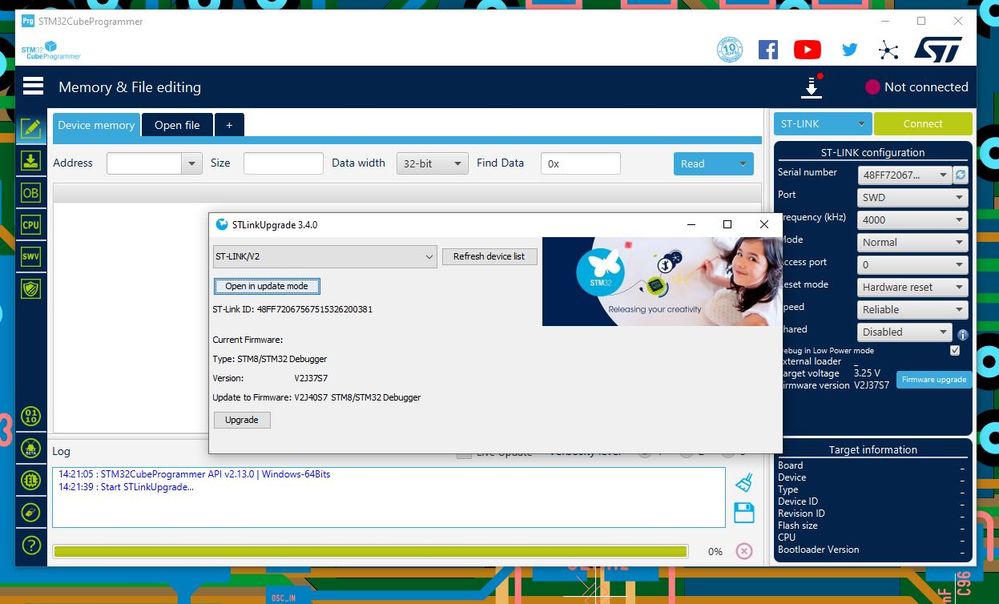Open the ST-LINK/V2 device dropdown in STLinkUpgrade
The image size is (999, 604).
pyautogui.click(x=325, y=257)
